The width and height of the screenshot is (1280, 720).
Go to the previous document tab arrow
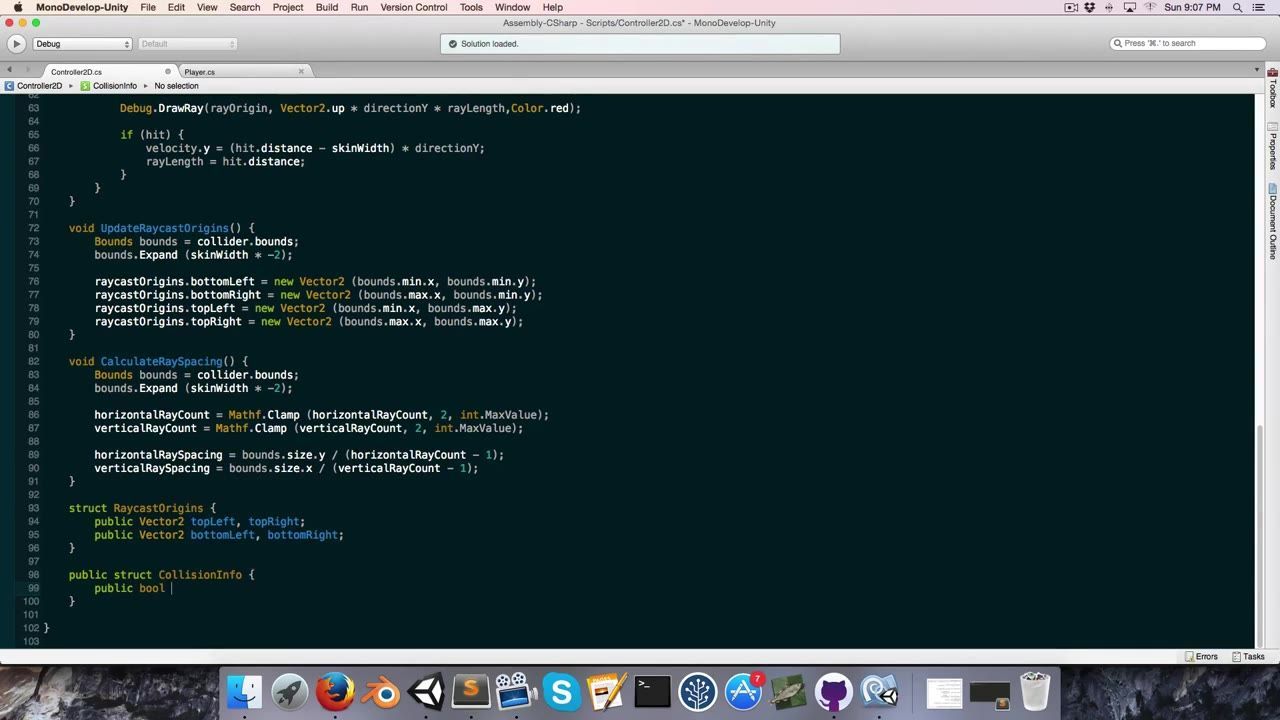[9, 70]
